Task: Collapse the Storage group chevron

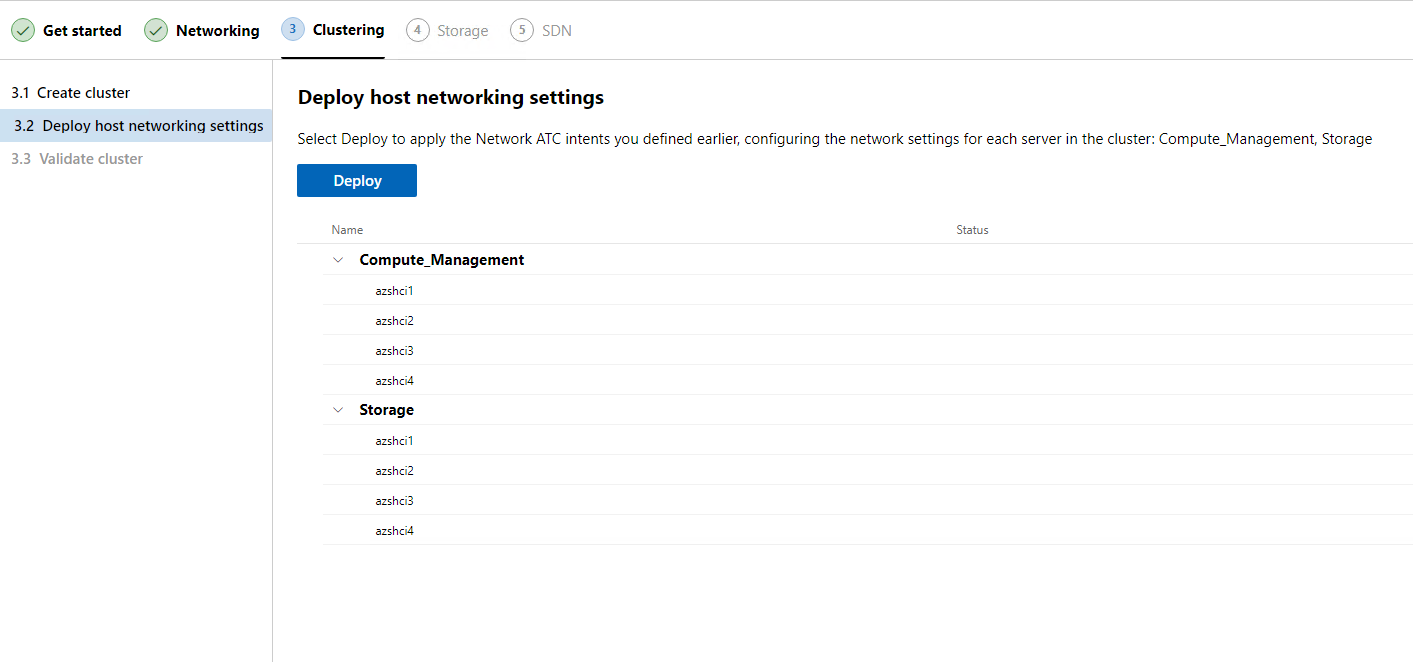Action: pos(338,410)
